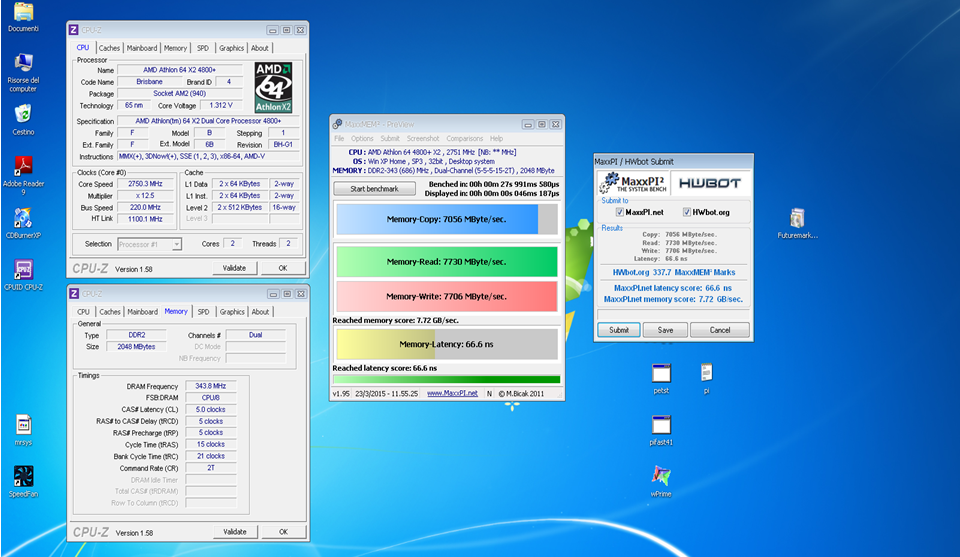Open the Options menu in MaxxMEM²
This screenshot has width=960, height=557.
click(362, 138)
